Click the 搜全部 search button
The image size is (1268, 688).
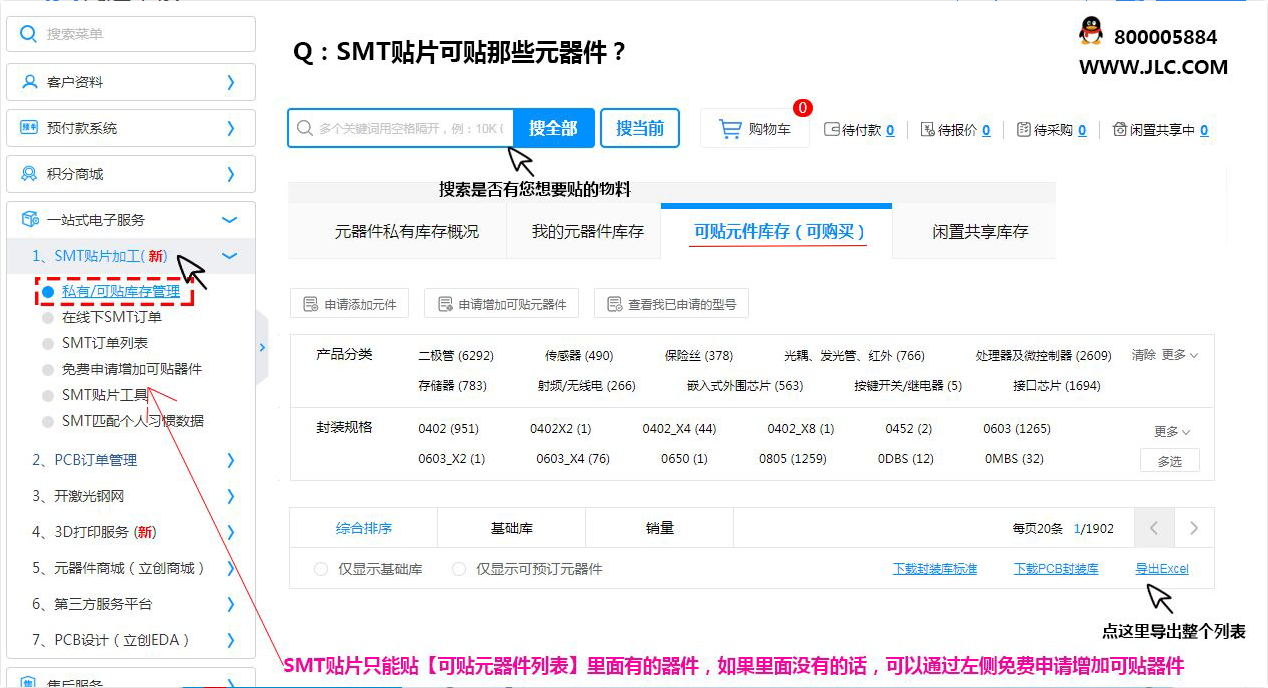[x=553, y=129]
